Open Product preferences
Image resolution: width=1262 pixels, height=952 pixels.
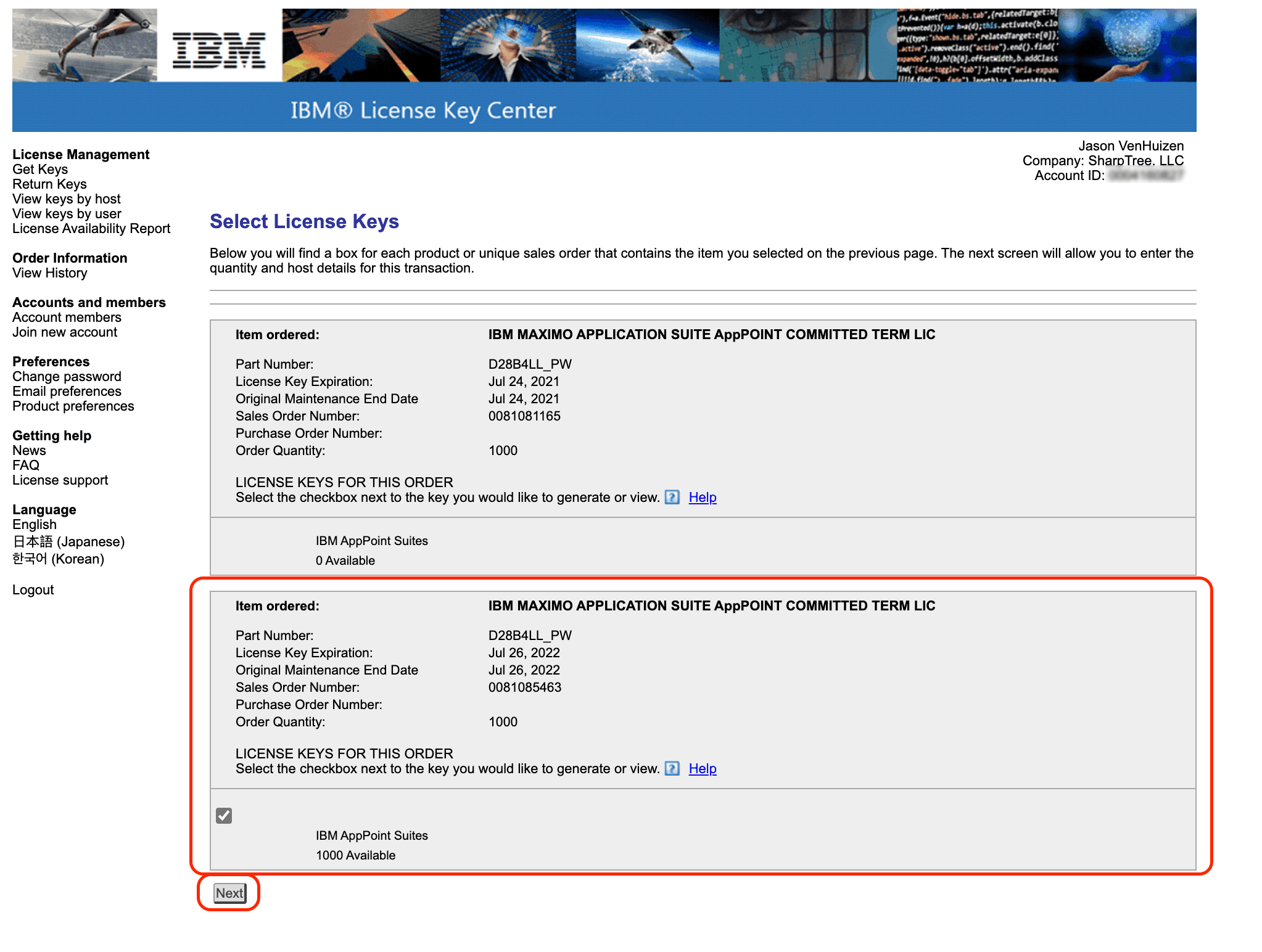pos(73,406)
